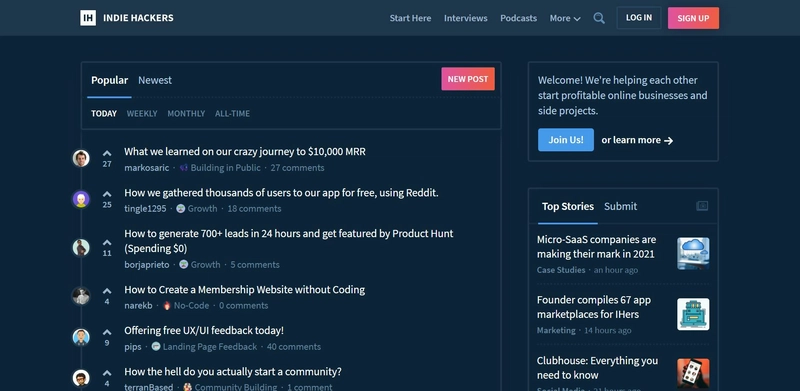The height and width of the screenshot is (391, 800).
Task: Open markosaric's avatar
Action: (x=81, y=158)
